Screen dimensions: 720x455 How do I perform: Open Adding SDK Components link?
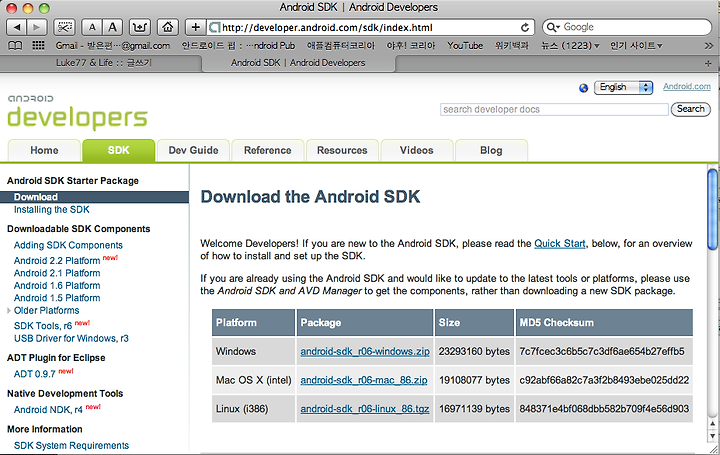pyautogui.click(x=68, y=245)
